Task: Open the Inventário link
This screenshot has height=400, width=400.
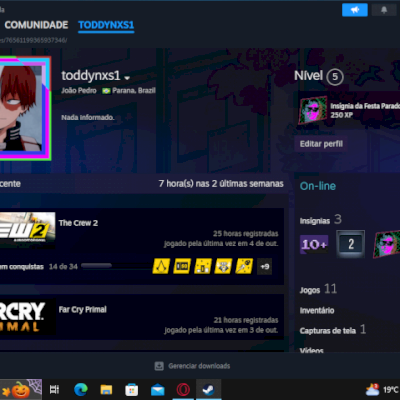Action: tap(317, 310)
